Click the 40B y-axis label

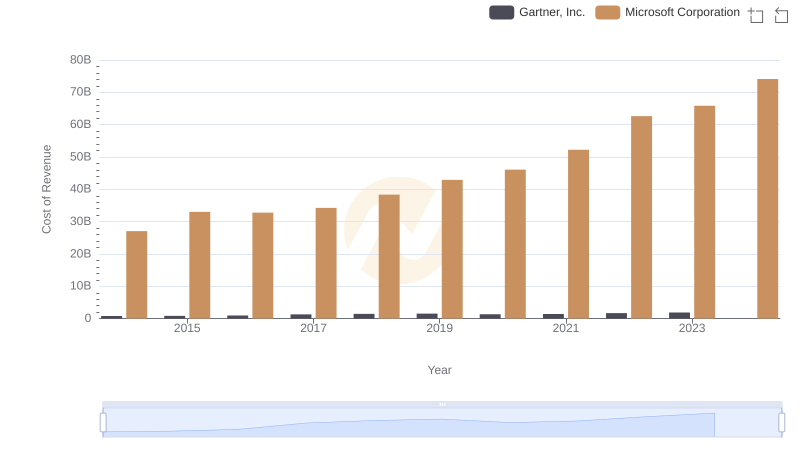tap(81, 189)
